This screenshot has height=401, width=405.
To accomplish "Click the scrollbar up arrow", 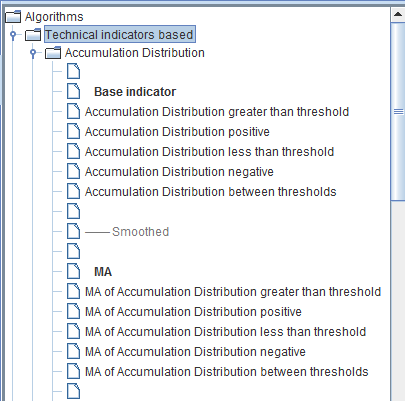I will click(398, 14).
